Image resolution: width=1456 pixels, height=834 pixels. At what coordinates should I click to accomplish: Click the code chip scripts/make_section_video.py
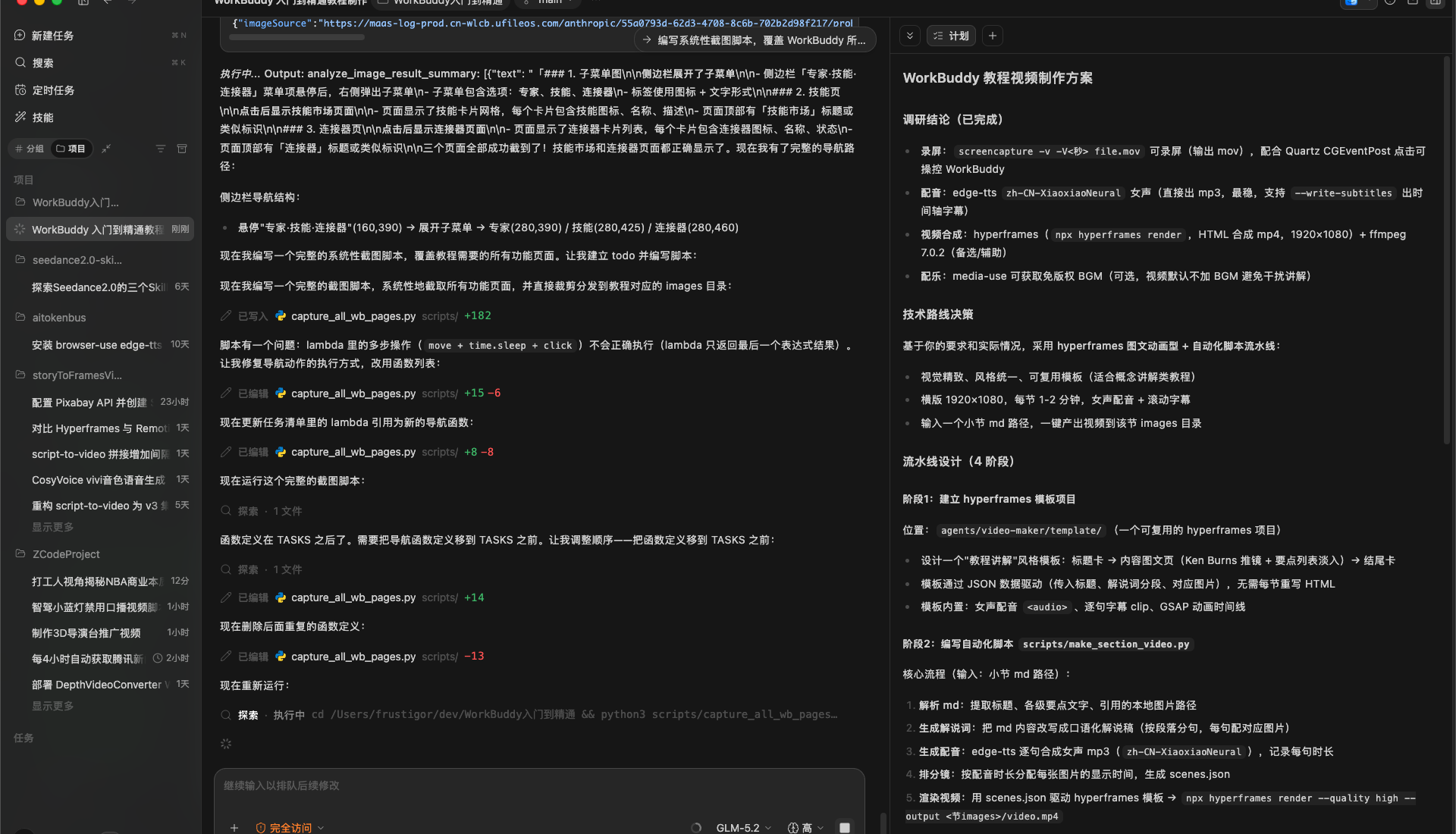[x=1106, y=644]
